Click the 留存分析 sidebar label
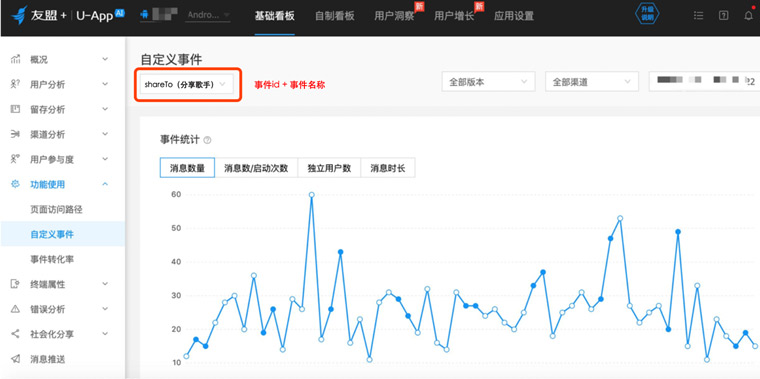760x379 pixels. [x=48, y=110]
